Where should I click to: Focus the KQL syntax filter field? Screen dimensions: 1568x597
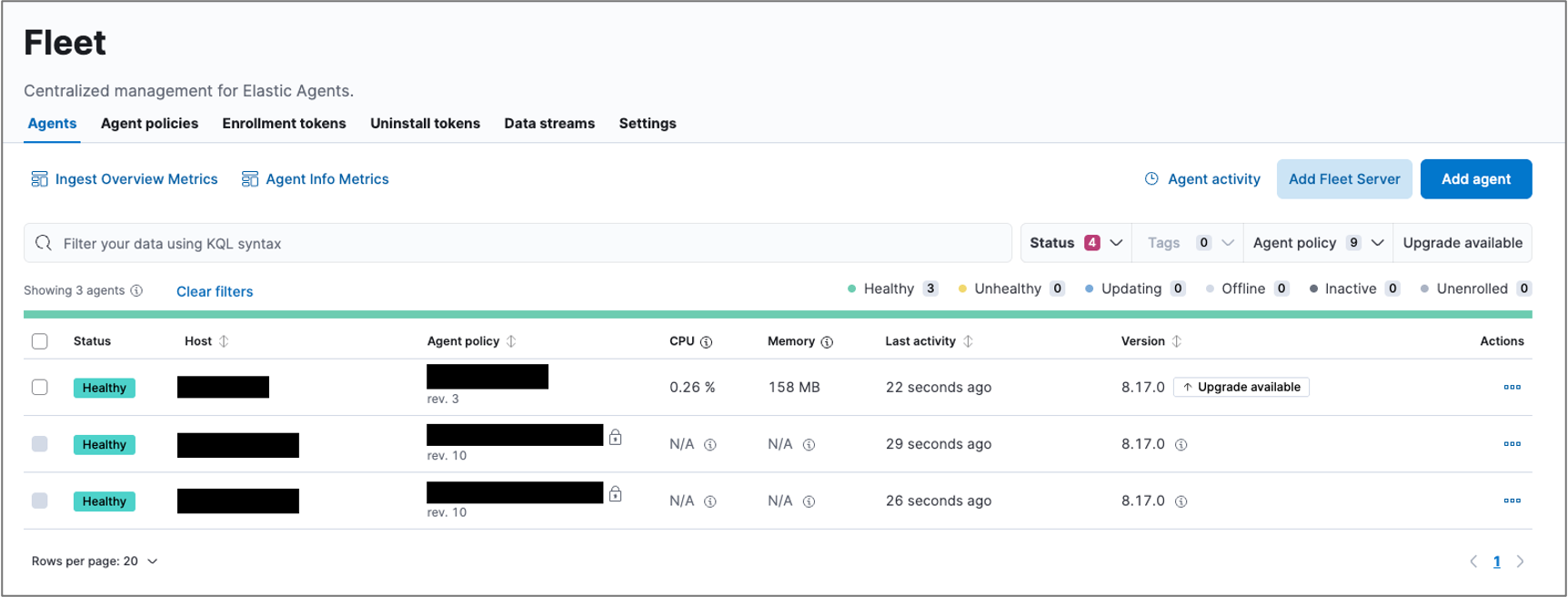[518, 243]
